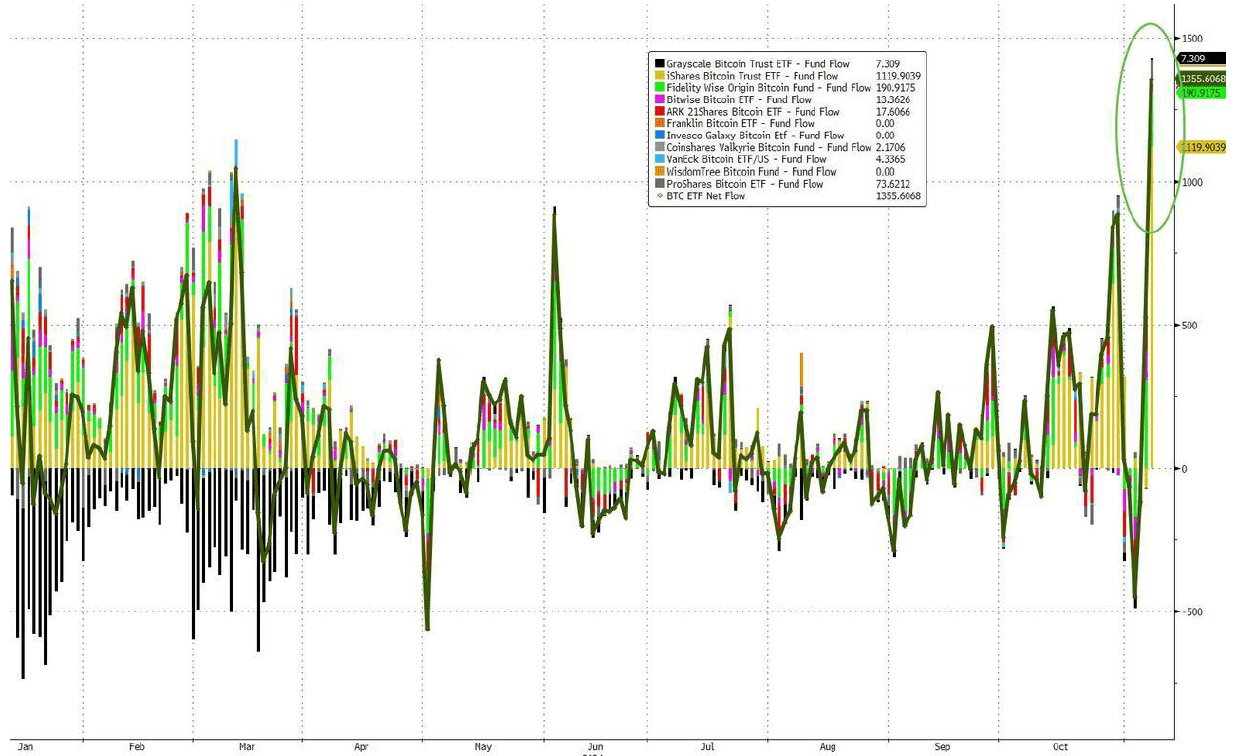Screen dimensions: 1244x756
Task: Click the Franklin row's 0.00 value
Action: pos(885,123)
